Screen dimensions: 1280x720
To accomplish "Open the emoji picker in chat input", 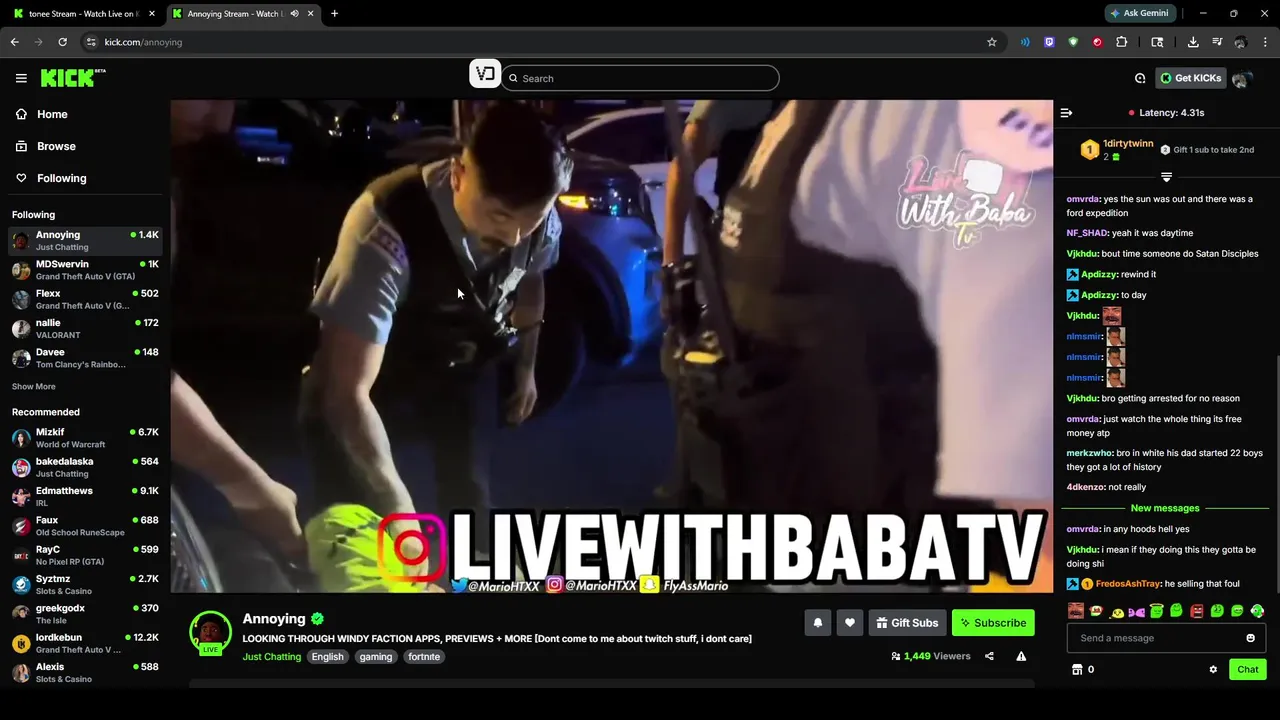I will [x=1250, y=638].
